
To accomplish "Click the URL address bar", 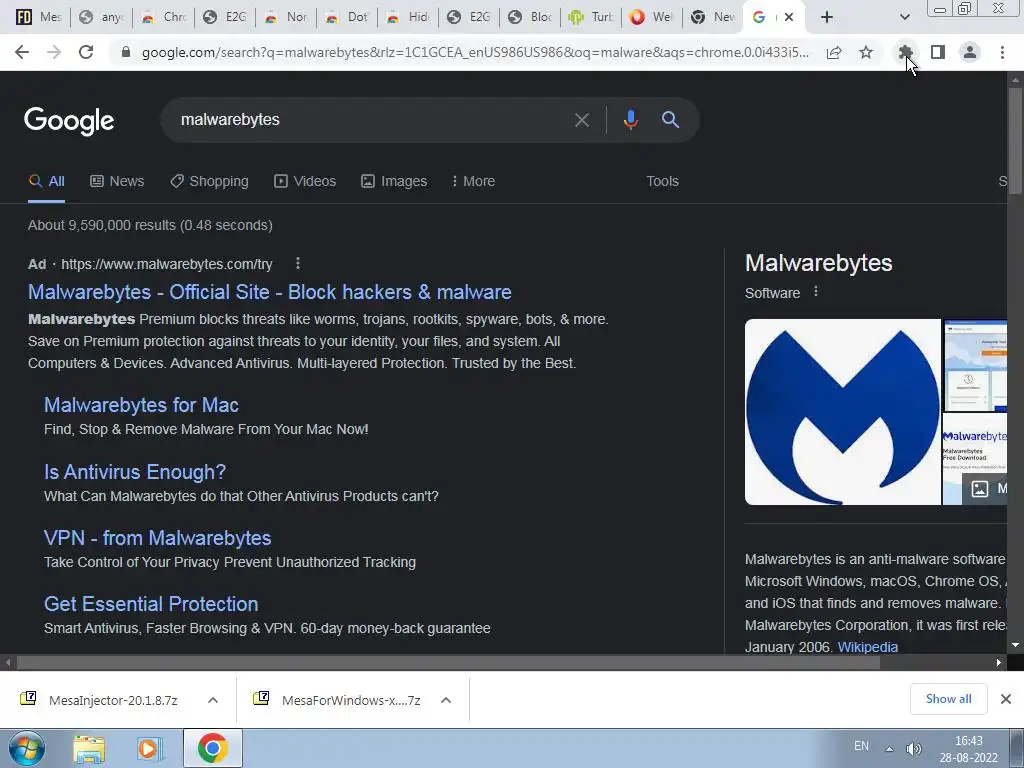I will 475,52.
